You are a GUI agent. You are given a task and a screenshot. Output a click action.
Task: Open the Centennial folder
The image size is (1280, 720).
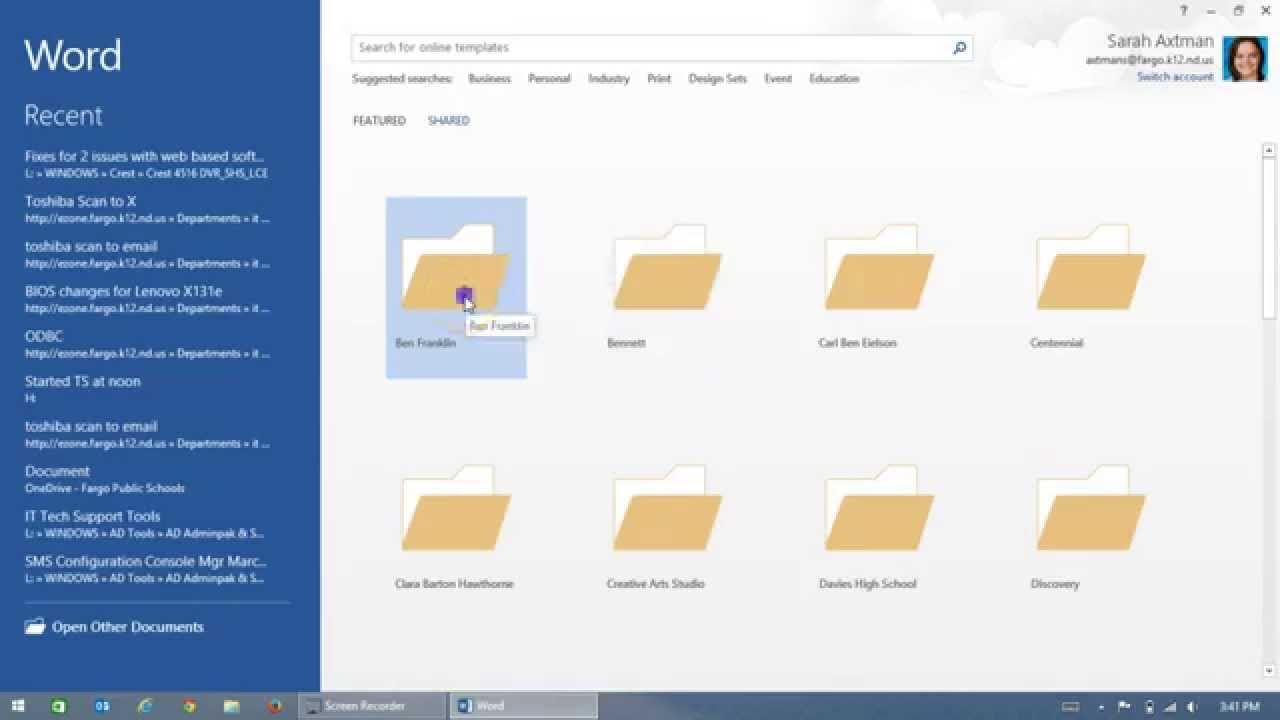1092,287
